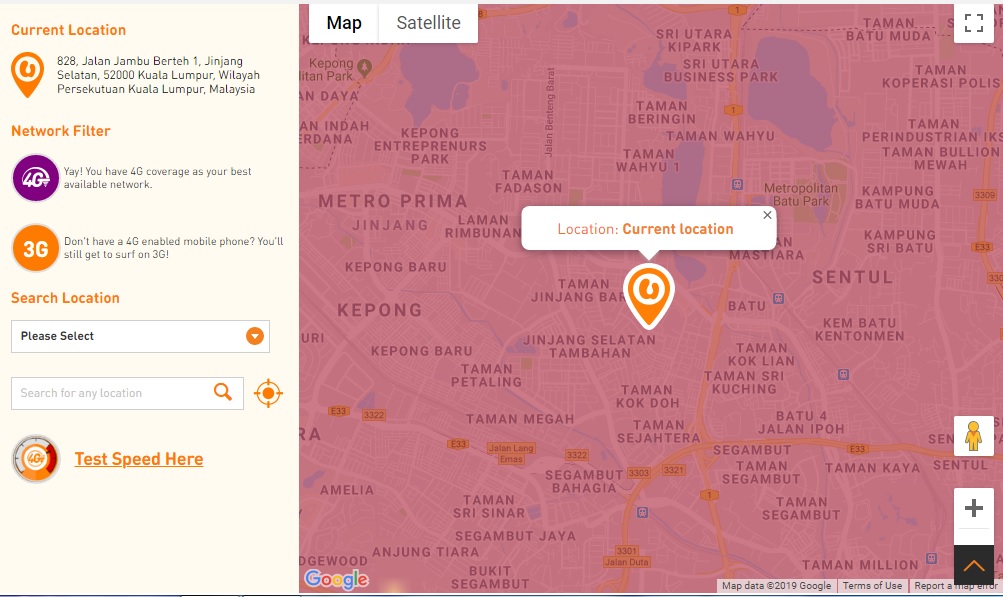Image resolution: width=1003 pixels, height=597 pixels.
Task: Click the Jalan Duta road label
Action: point(626,562)
